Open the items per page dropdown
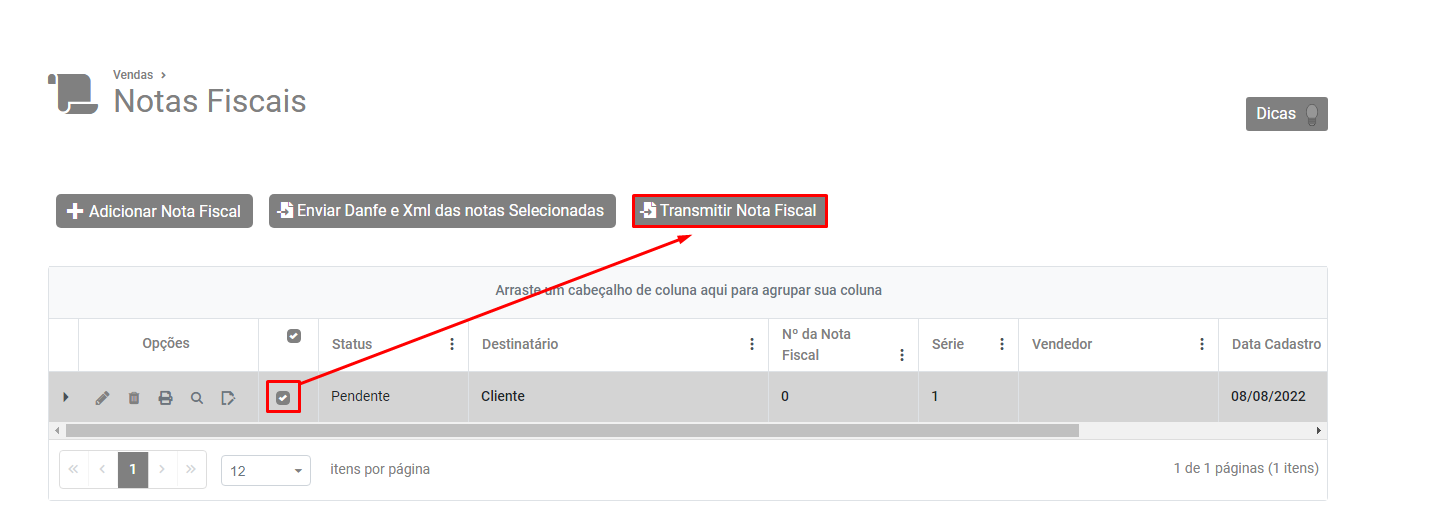This screenshot has height=518, width=1449. [266, 471]
